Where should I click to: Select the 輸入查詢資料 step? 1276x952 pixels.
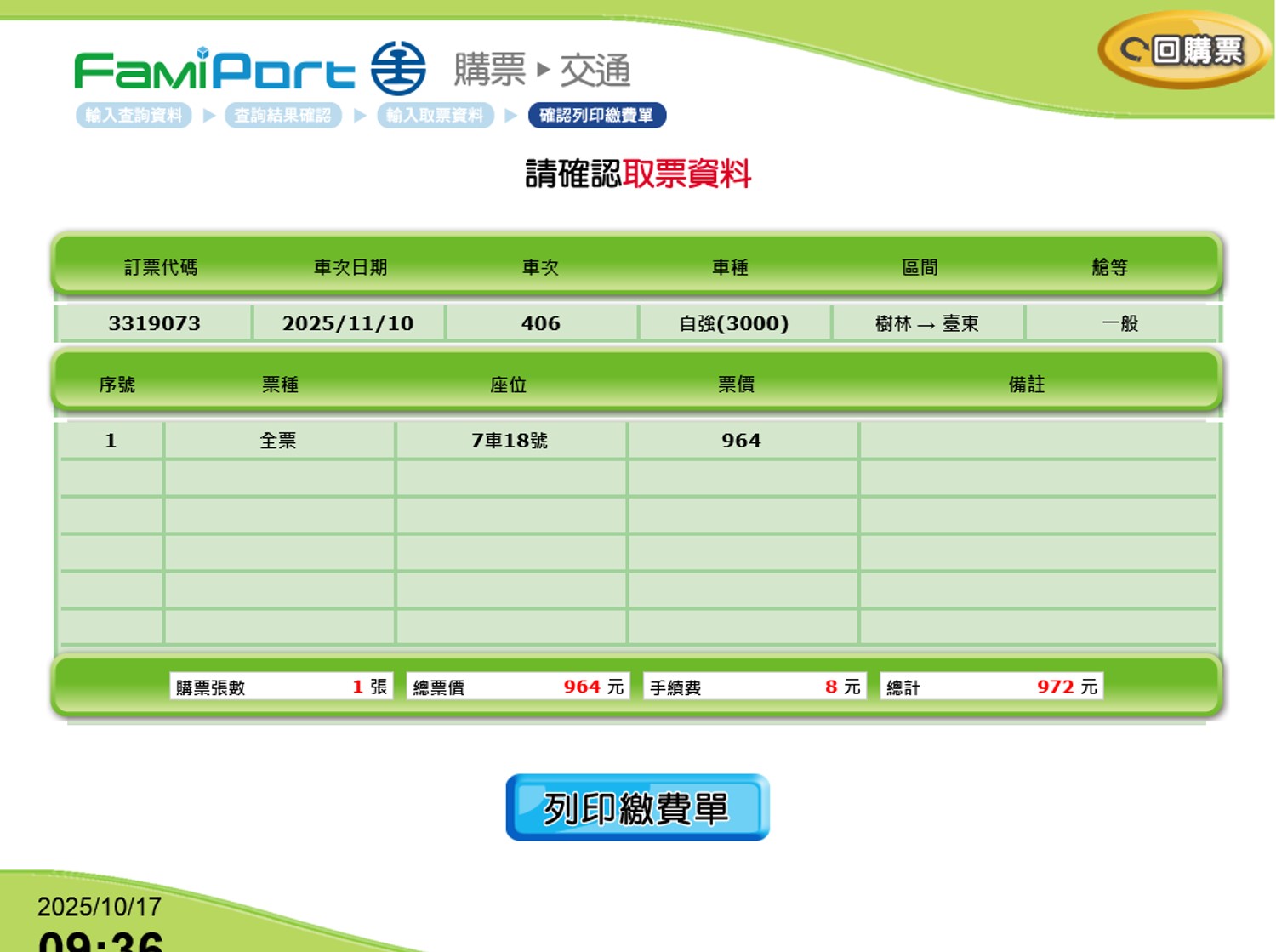(x=134, y=116)
